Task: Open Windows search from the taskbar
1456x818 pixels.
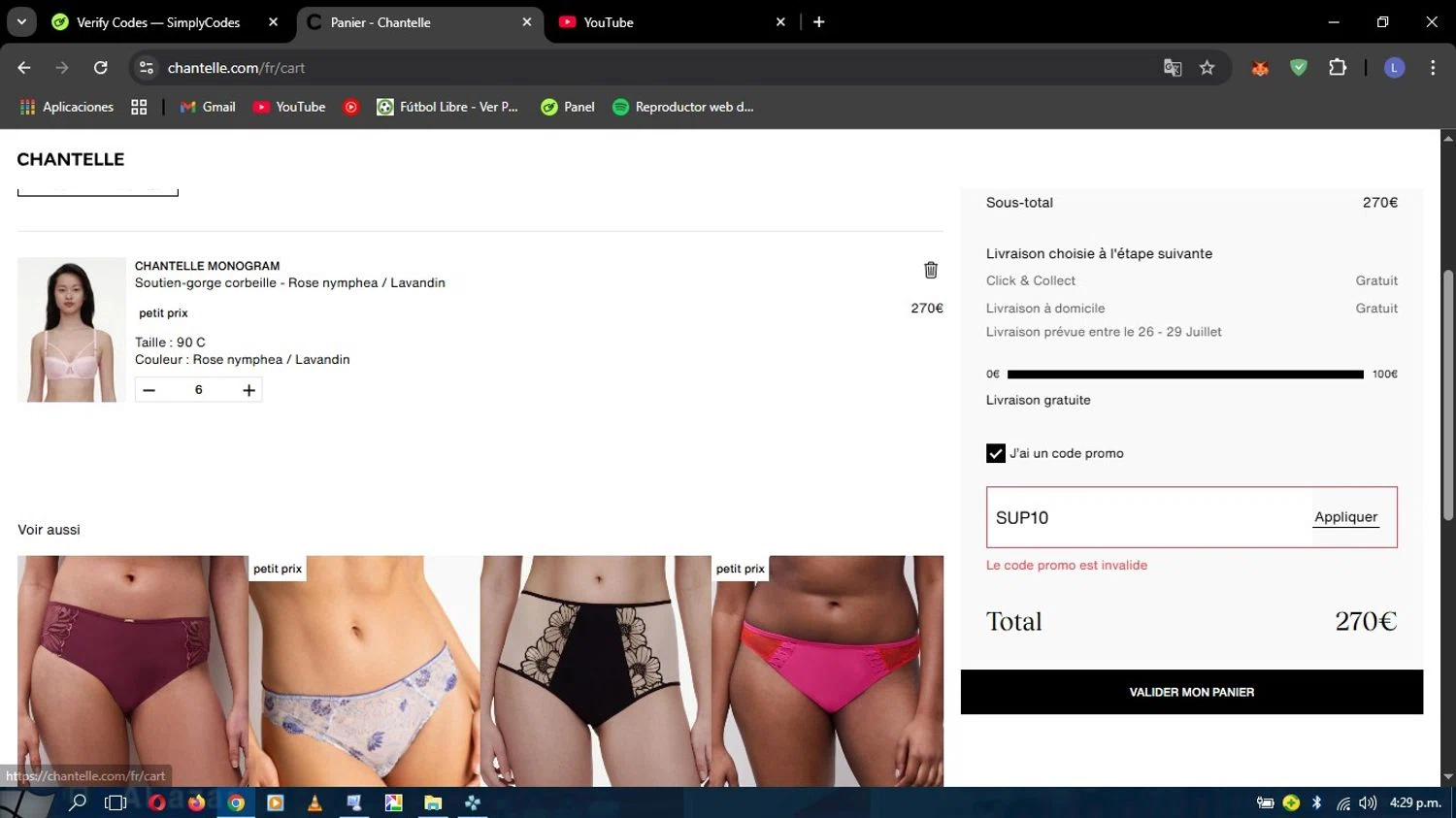Action: 78,802
